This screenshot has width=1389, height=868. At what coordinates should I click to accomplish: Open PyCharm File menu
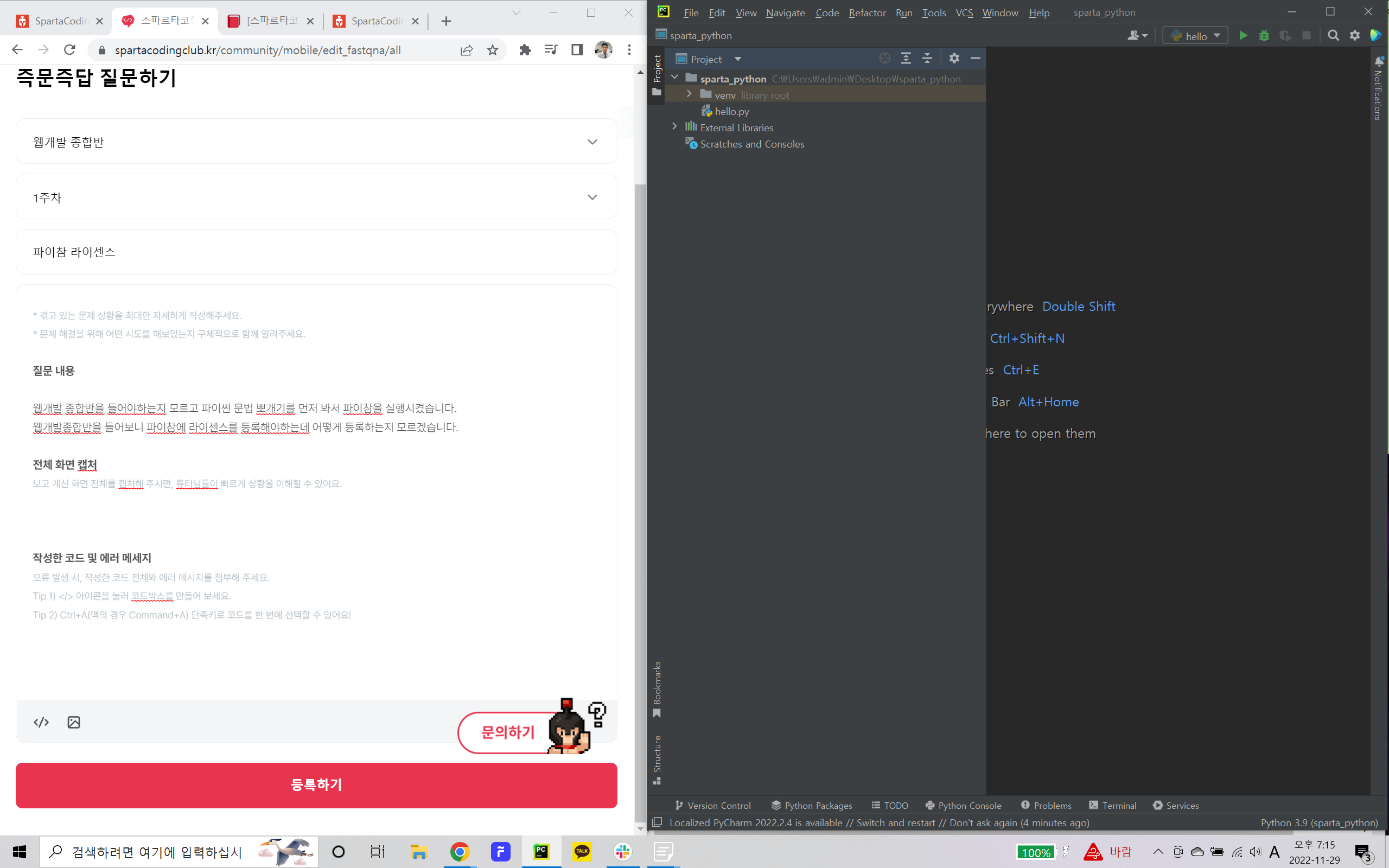[691, 12]
